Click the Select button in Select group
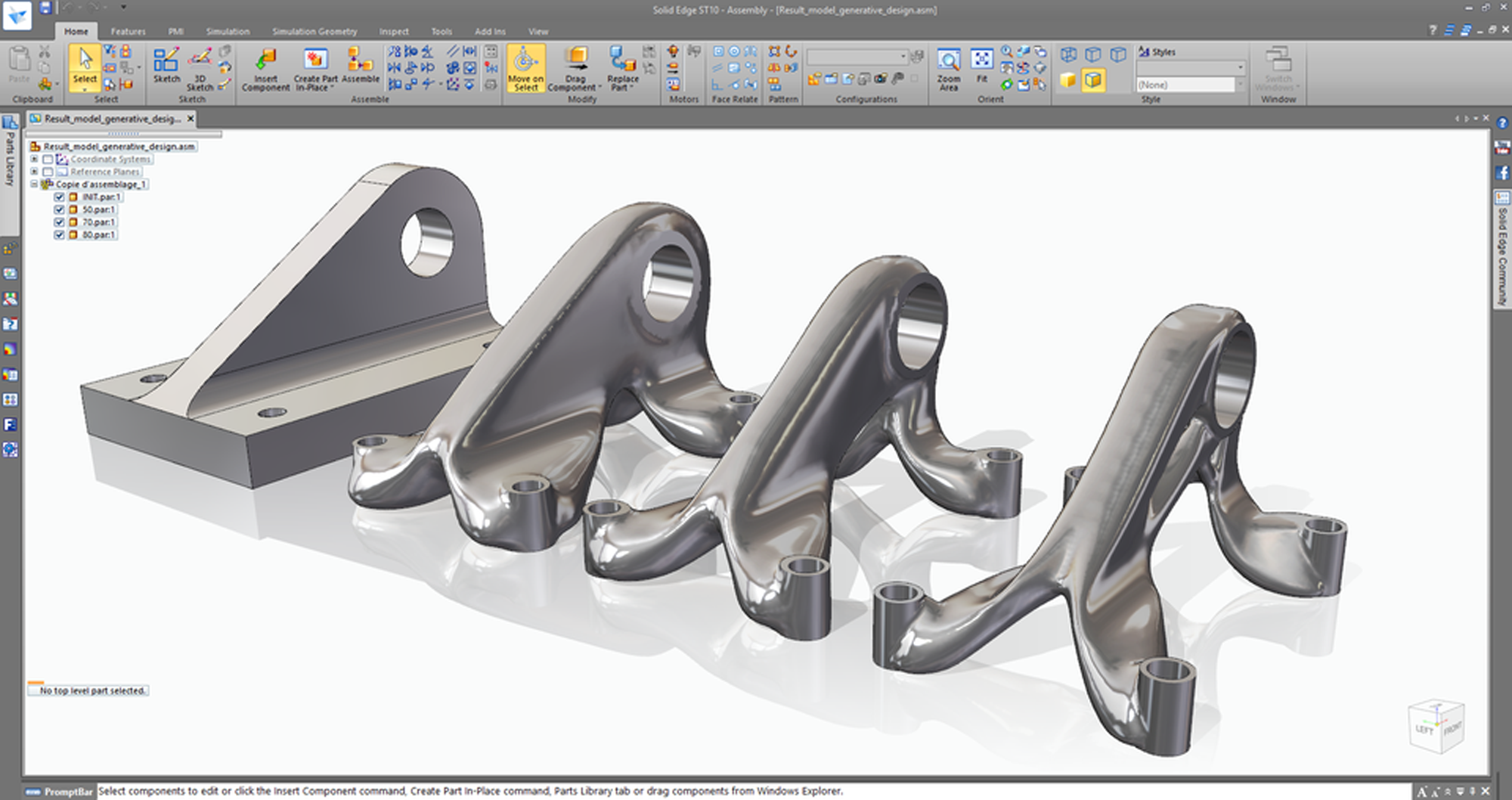Screen dimensions: 1512x800 [x=85, y=68]
